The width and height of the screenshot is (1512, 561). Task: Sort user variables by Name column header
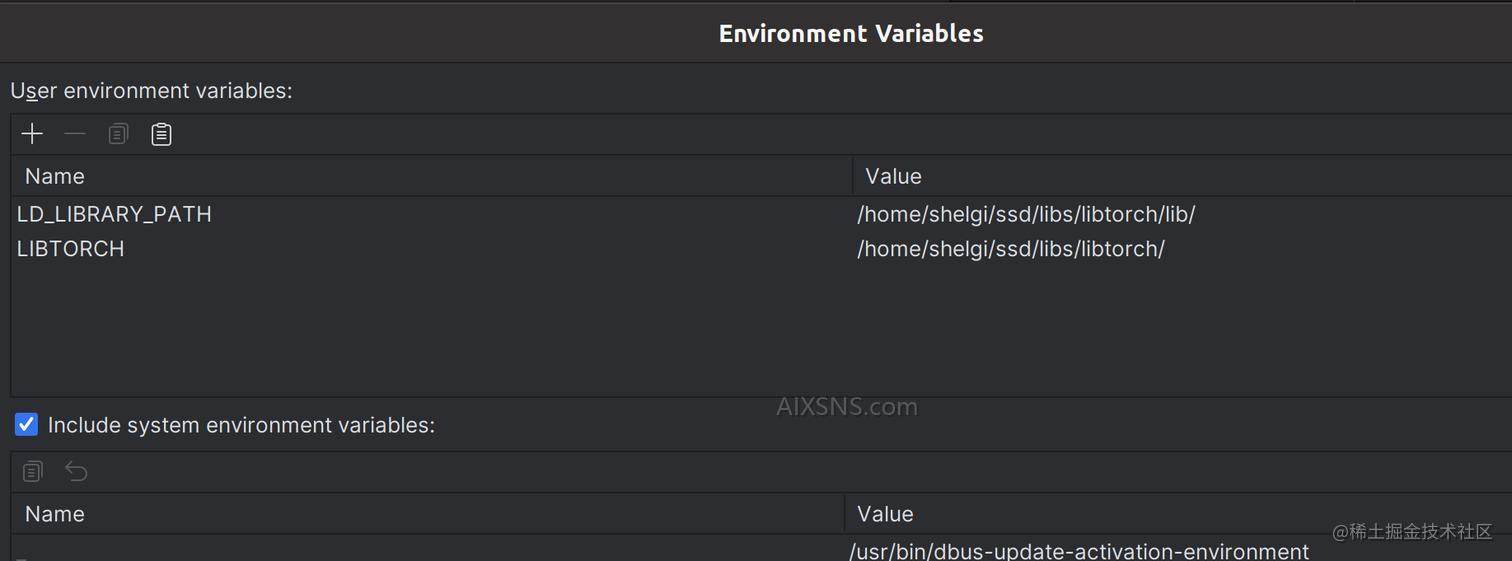click(x=55, y=176)
